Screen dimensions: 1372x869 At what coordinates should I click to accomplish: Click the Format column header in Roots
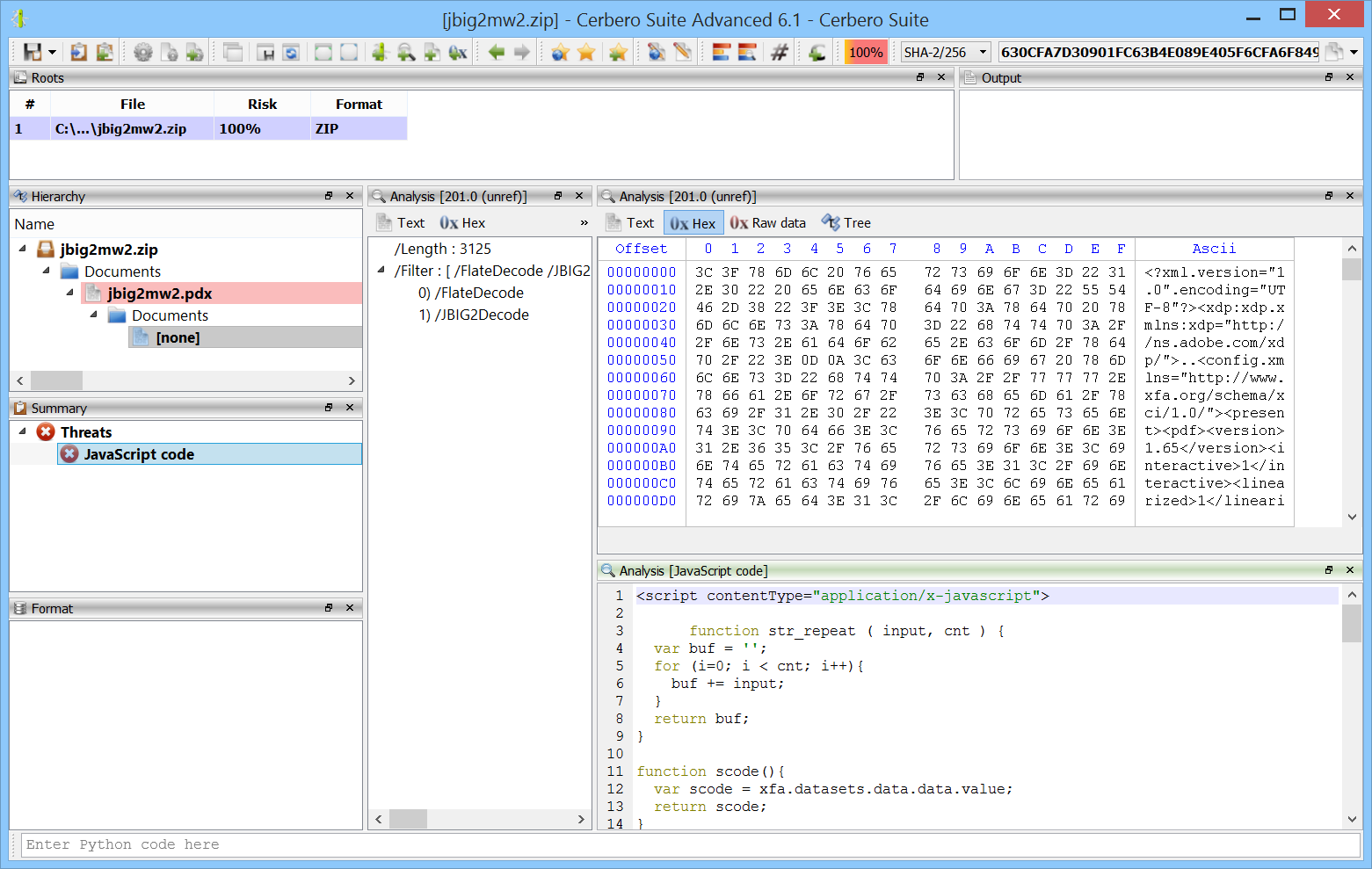pyautogui.click(x=359, y=104)
